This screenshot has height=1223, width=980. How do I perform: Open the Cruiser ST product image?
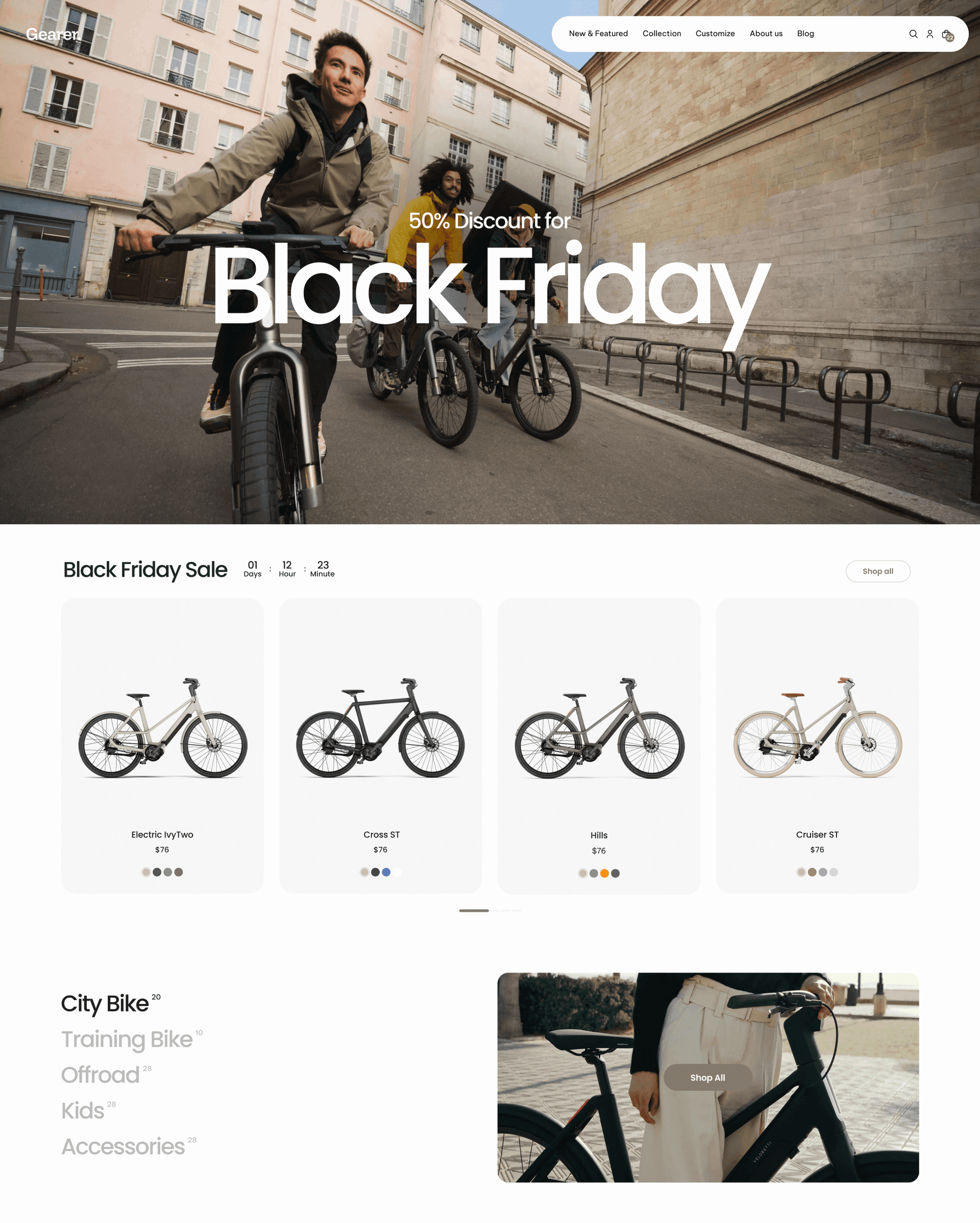[x=817, y=727]
